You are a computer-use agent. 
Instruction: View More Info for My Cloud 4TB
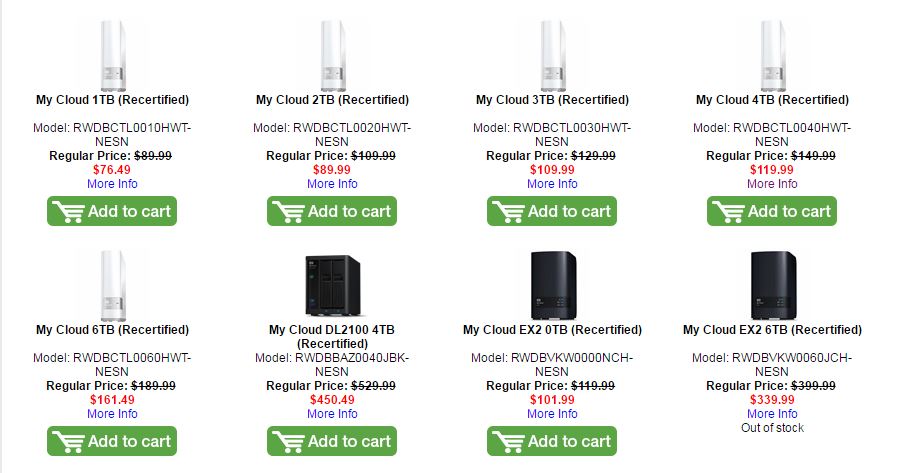tap(772, 184)
